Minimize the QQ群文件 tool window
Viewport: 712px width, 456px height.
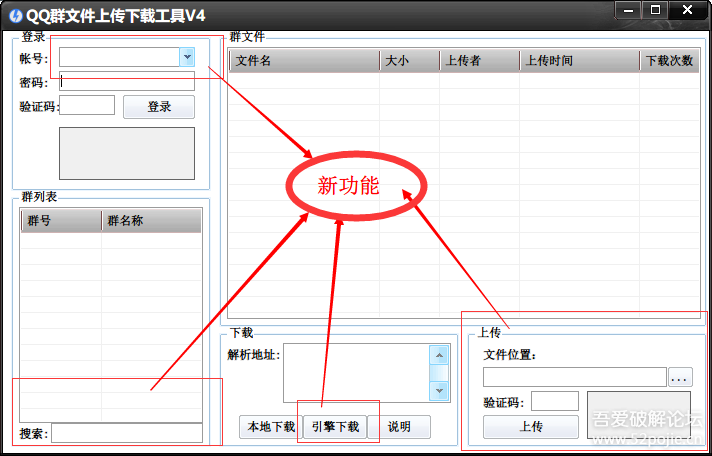point(628,10)
